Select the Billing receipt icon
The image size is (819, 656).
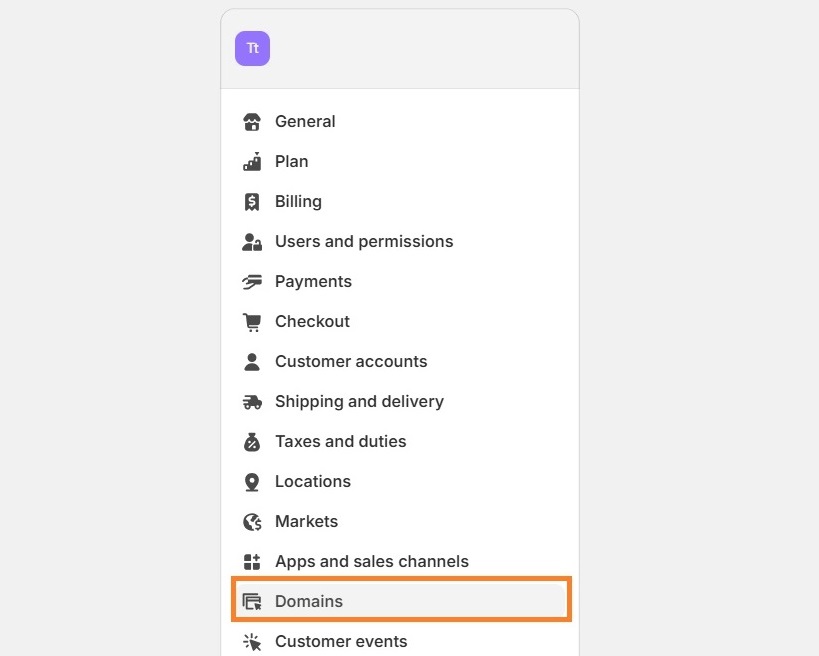click(x=252, y=201)
